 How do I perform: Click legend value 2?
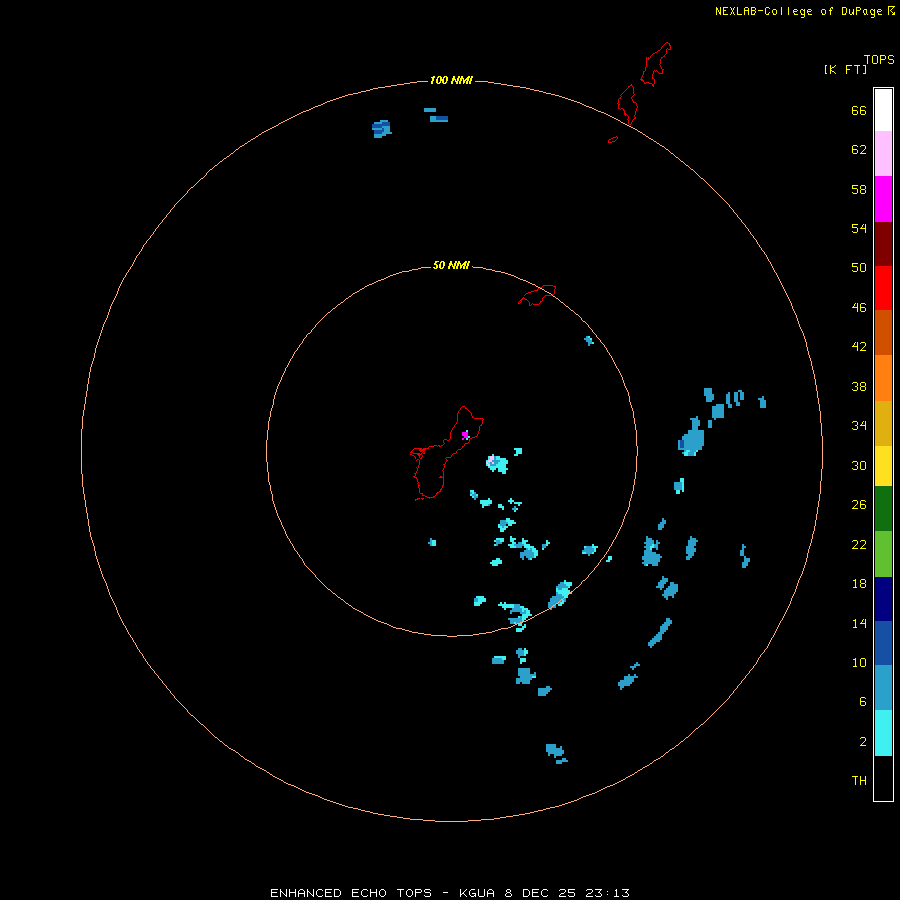pyautogui.click(x=863, y=741)
